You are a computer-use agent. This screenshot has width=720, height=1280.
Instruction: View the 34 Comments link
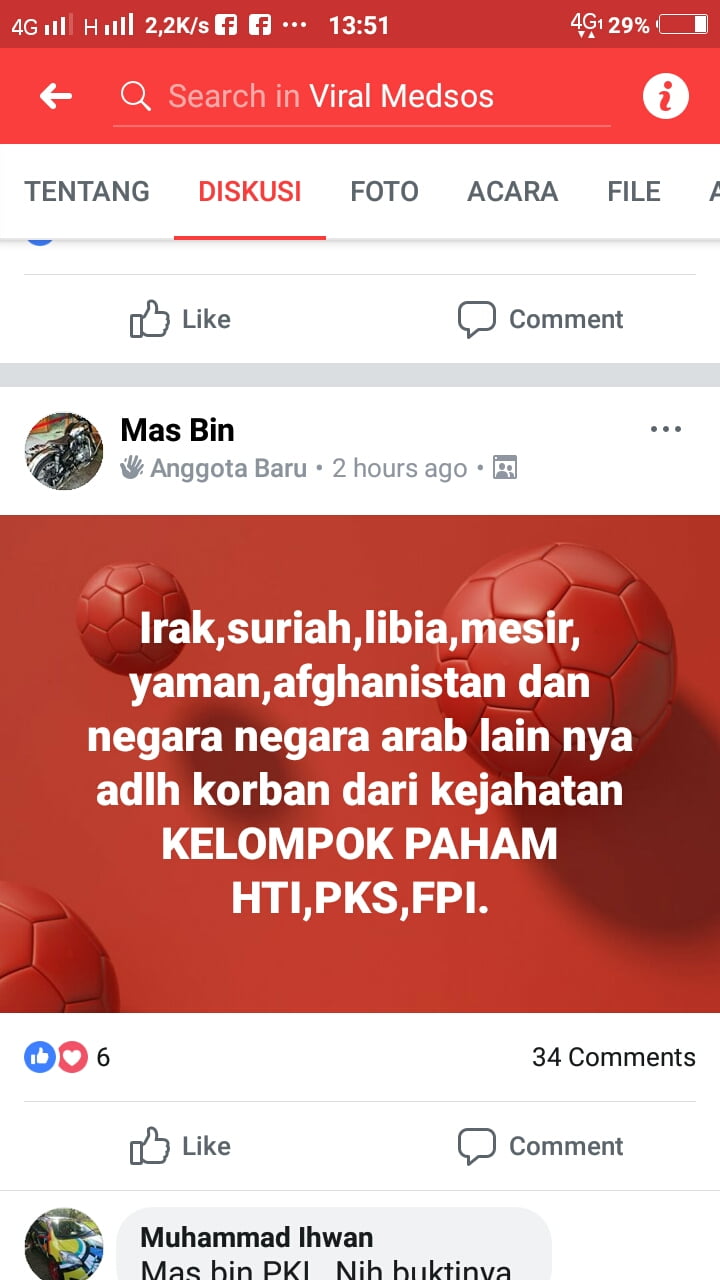[x=614, y=1057]
